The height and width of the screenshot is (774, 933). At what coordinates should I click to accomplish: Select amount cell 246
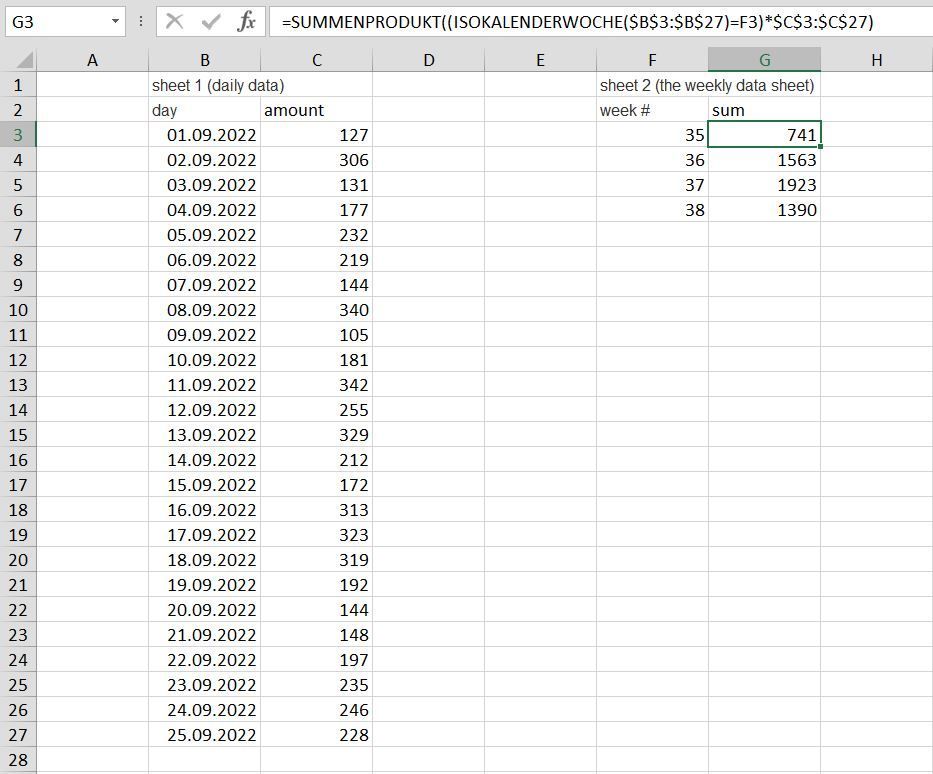[x=317, y=710]
